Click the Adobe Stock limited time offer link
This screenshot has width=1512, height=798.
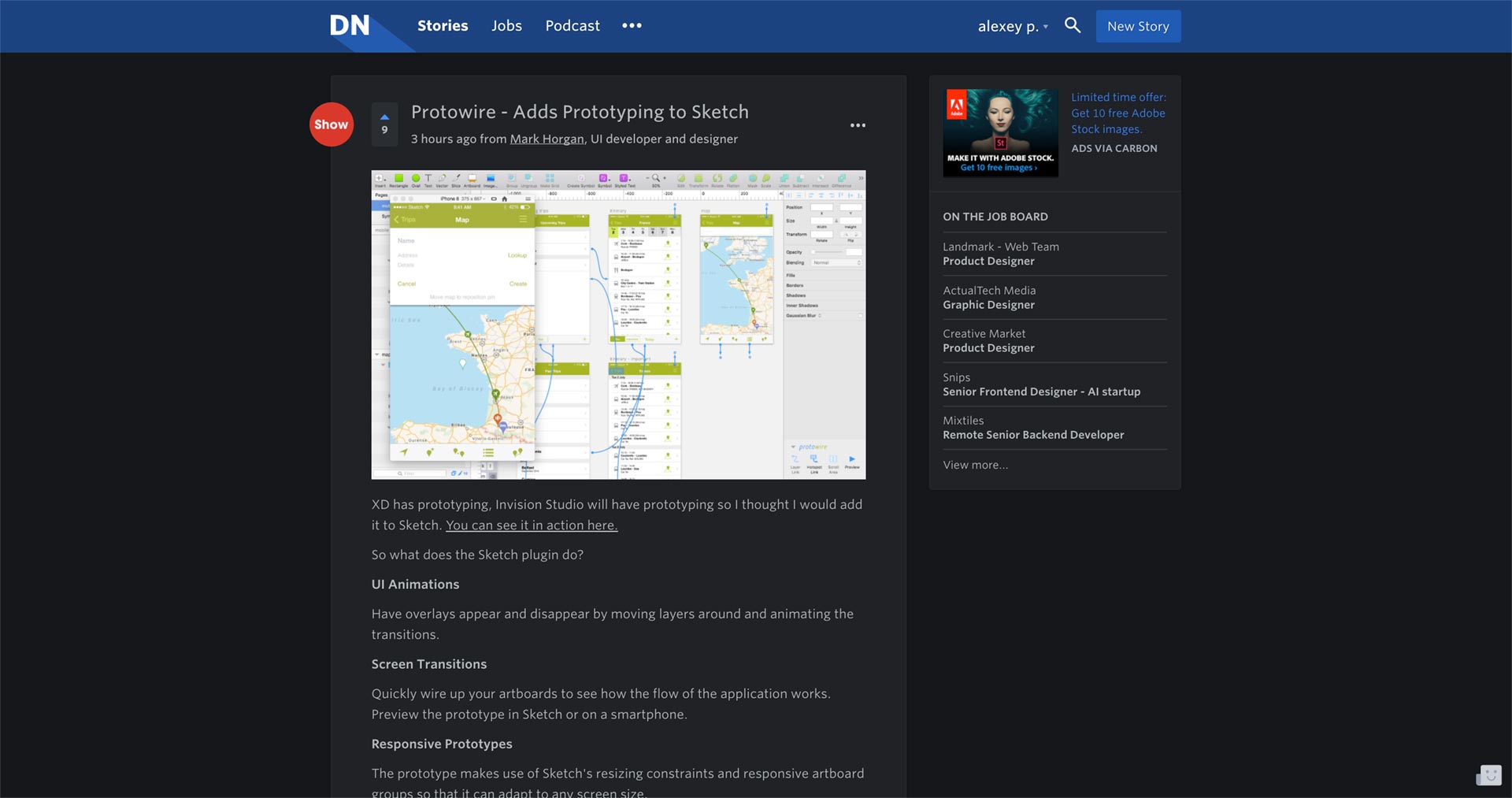(x=1118, y=113)
